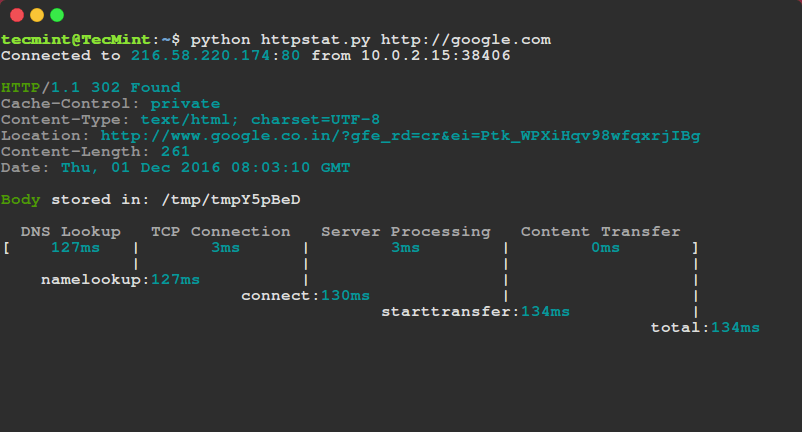The width and height of the screenshot is (802, 432).
Task: Click the Date header value
Action: click(x=205, y=168)
